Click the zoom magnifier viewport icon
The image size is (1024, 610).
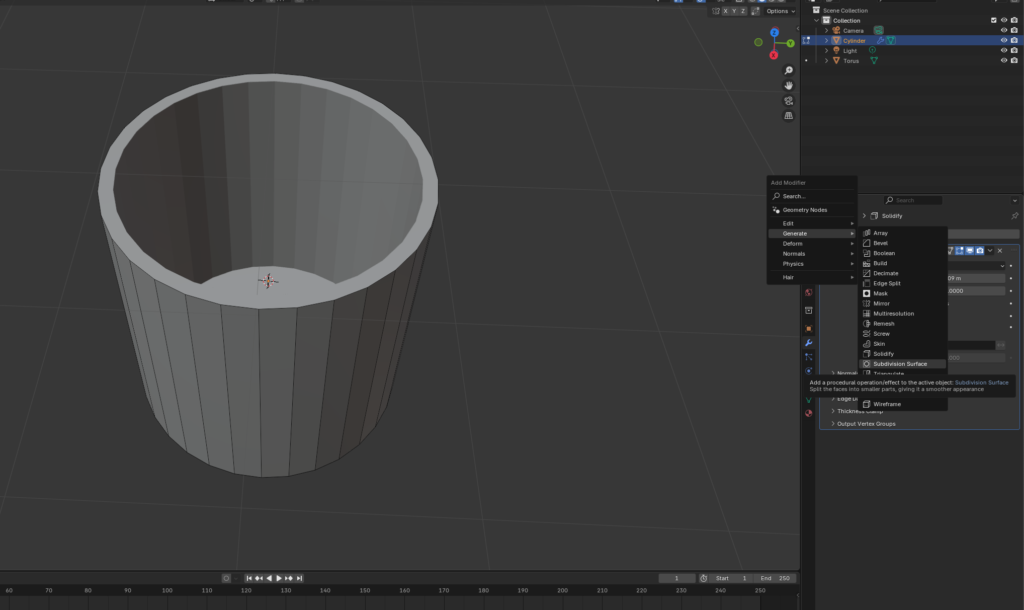(789, 71)
